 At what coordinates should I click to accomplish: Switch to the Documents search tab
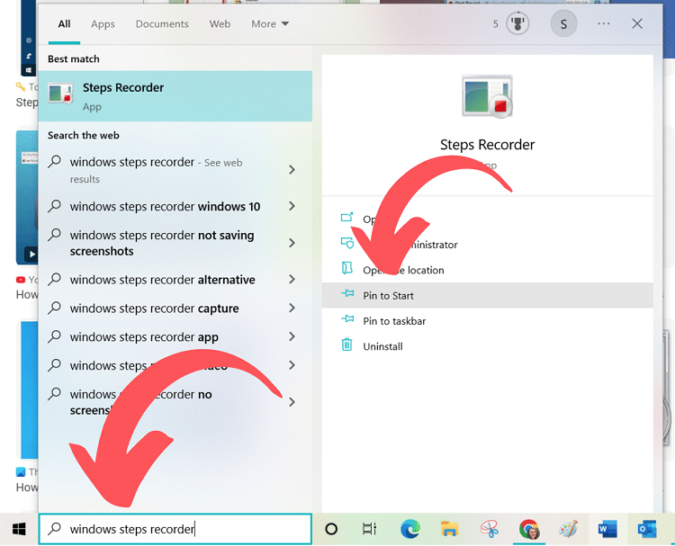[162, 24]
